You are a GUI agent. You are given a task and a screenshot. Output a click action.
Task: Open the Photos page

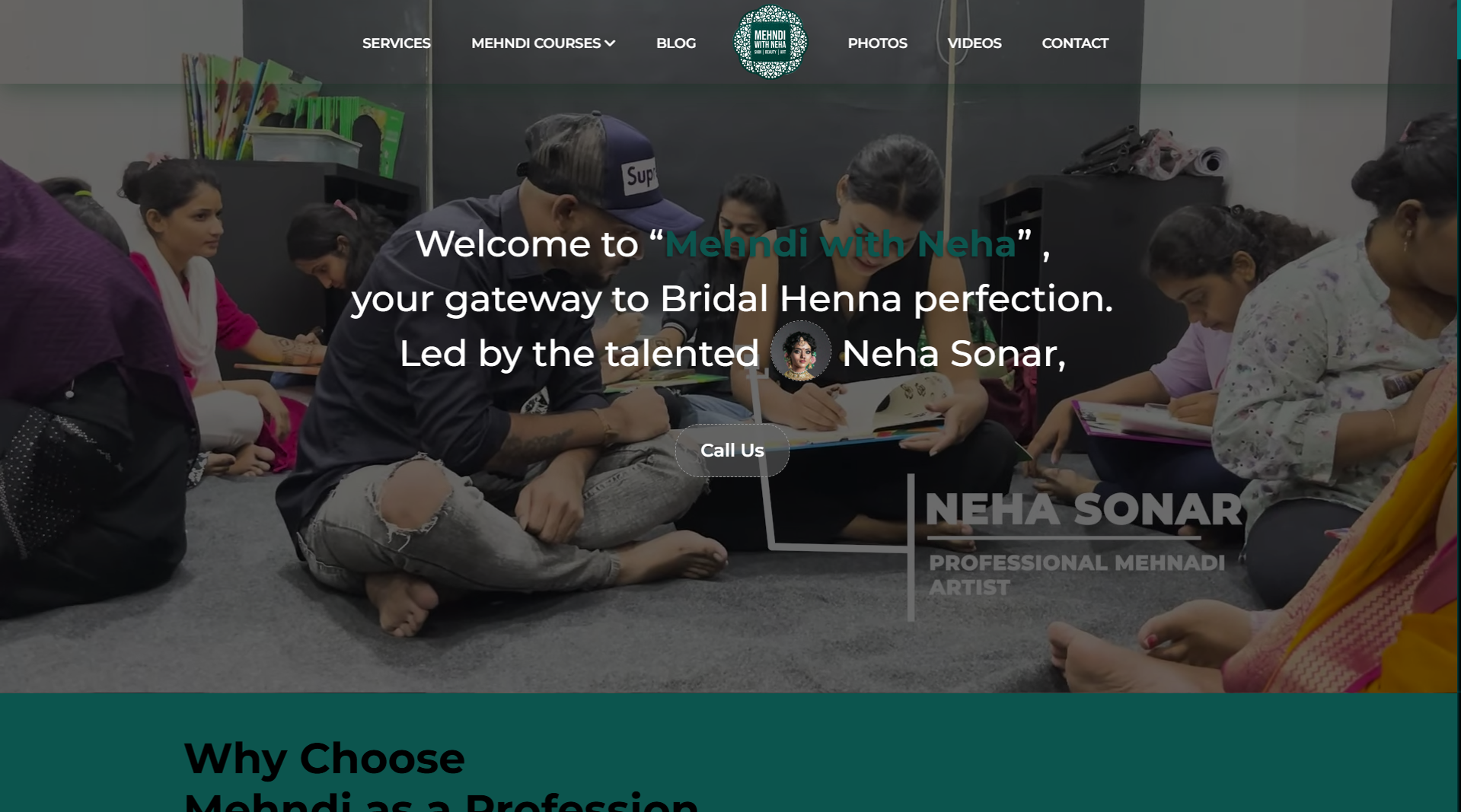877,43
